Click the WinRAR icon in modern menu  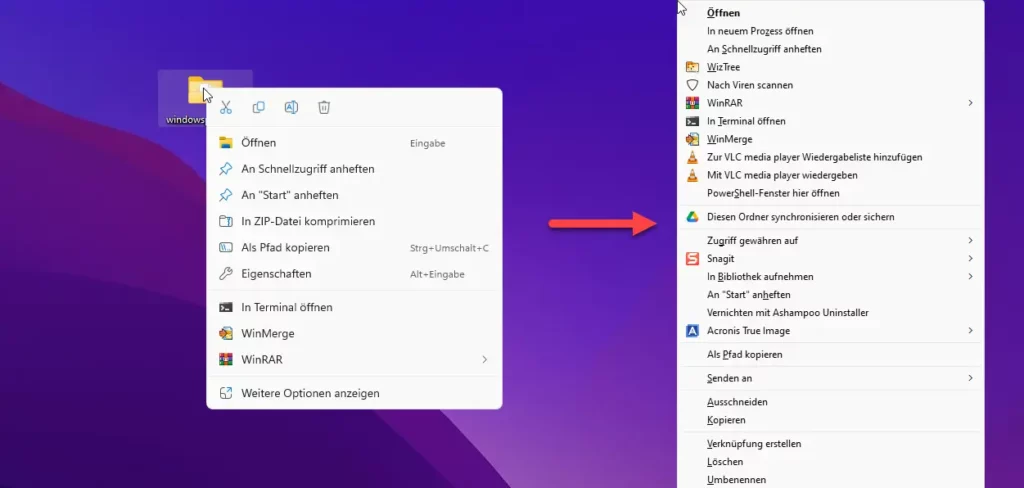pyautogui.click(x=226, y=359)
